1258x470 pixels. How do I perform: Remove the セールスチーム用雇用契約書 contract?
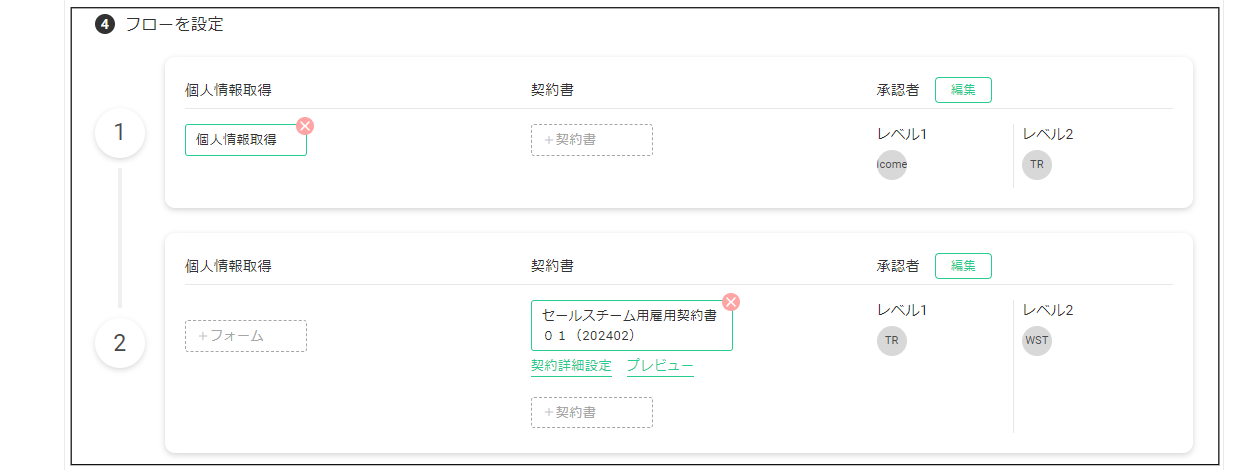point(731,302)
